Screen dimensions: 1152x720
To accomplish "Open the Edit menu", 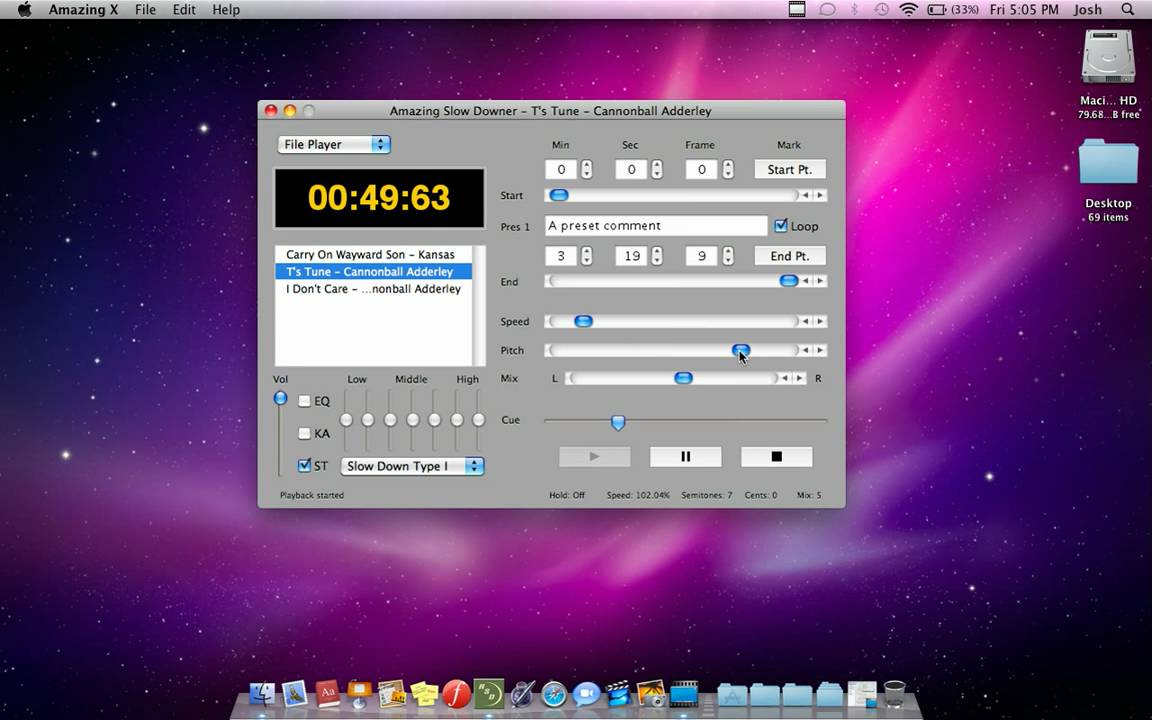I will pos(184,10).
